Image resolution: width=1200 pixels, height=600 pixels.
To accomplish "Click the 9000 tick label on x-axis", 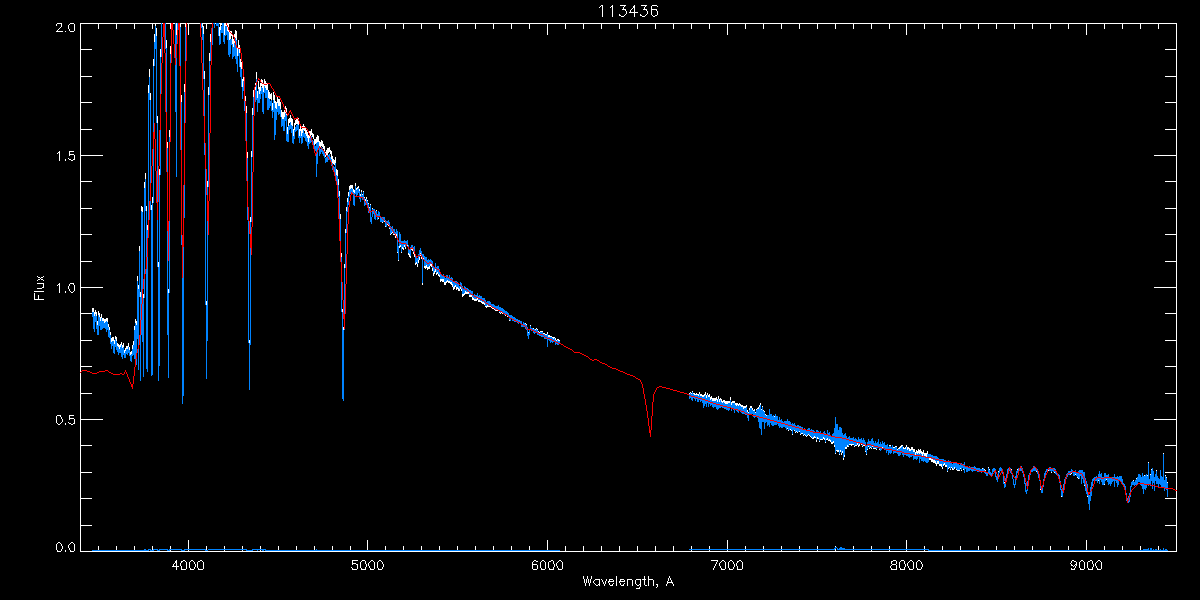I will click(1087, 564).
